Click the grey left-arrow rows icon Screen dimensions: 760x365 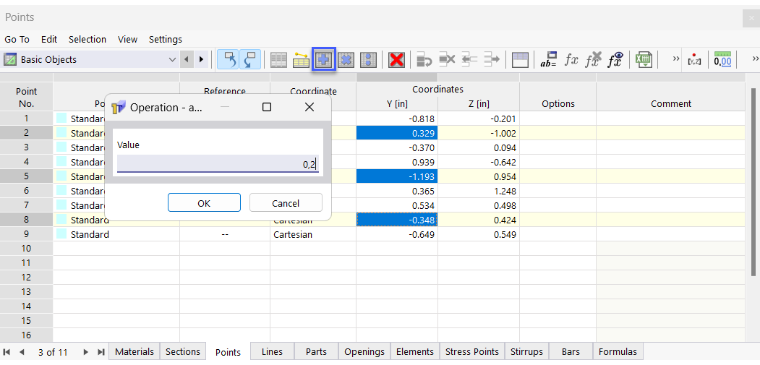coord(469,60)
